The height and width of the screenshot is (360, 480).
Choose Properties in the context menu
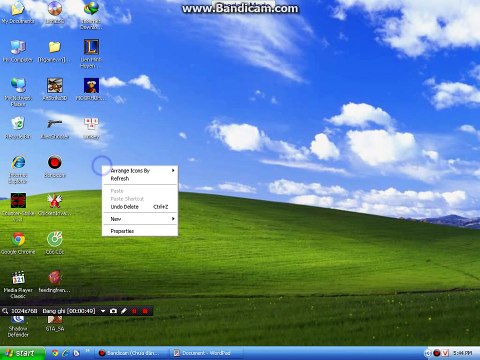(140, 231)
